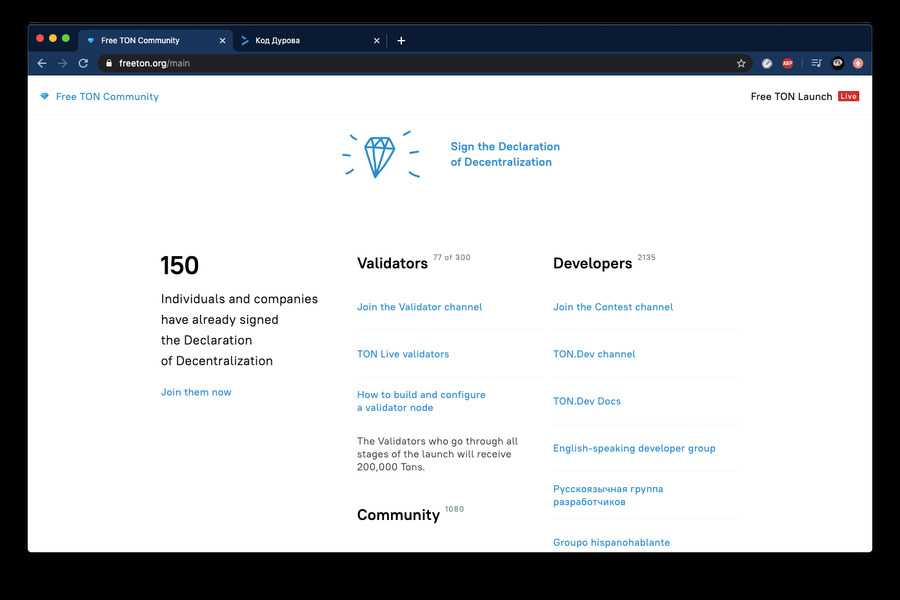Open Join the Contest channel link

point(613,307)
